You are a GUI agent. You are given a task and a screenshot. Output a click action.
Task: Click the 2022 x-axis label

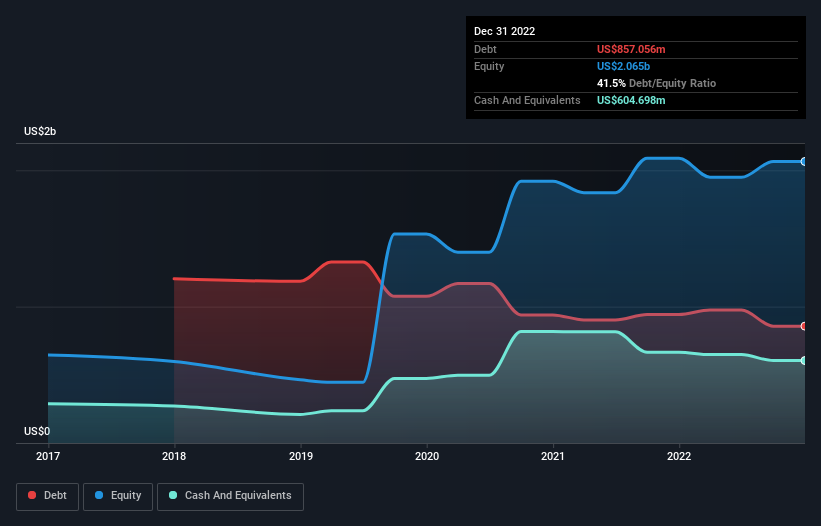[679, 456]
